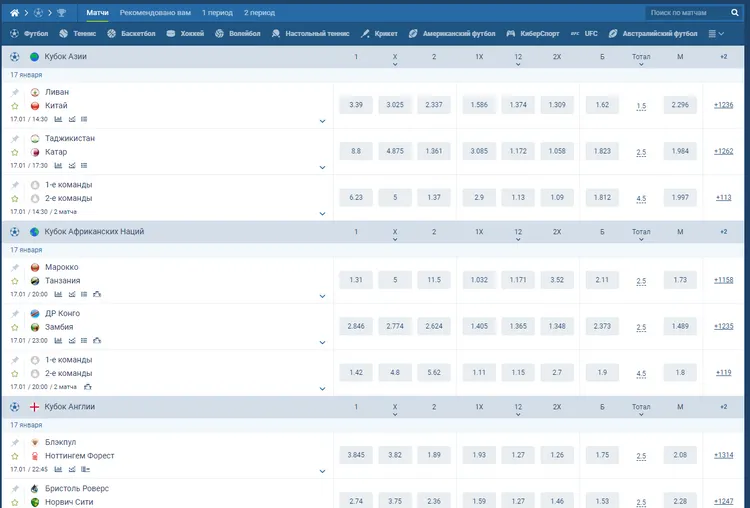Image resolution: width=750 pixels, height=508 pixels.
Task: Pin the Марокко – Танзания match
Action: click(15, 267)
